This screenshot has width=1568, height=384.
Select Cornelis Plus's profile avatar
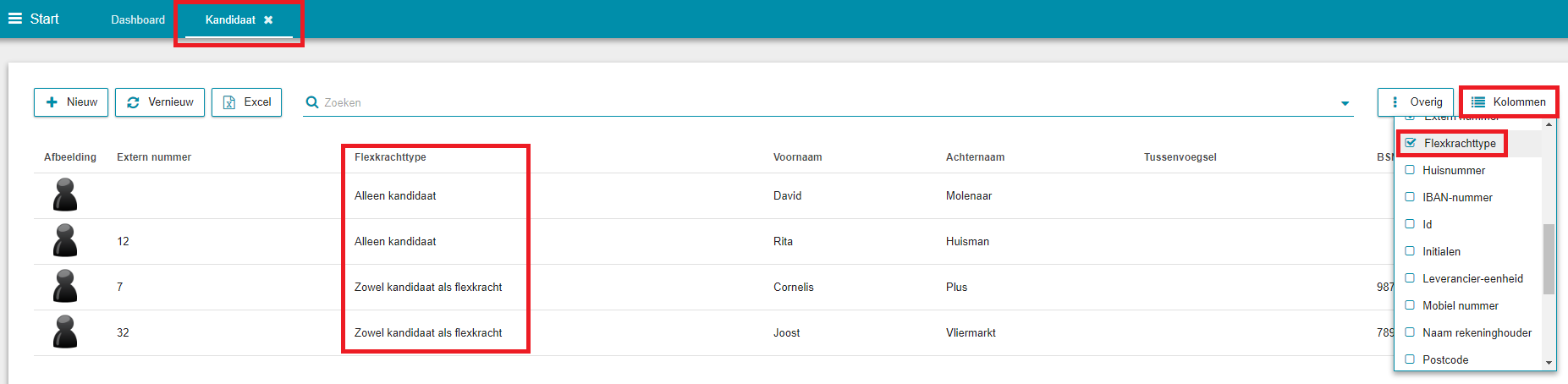tap(65, 287)
